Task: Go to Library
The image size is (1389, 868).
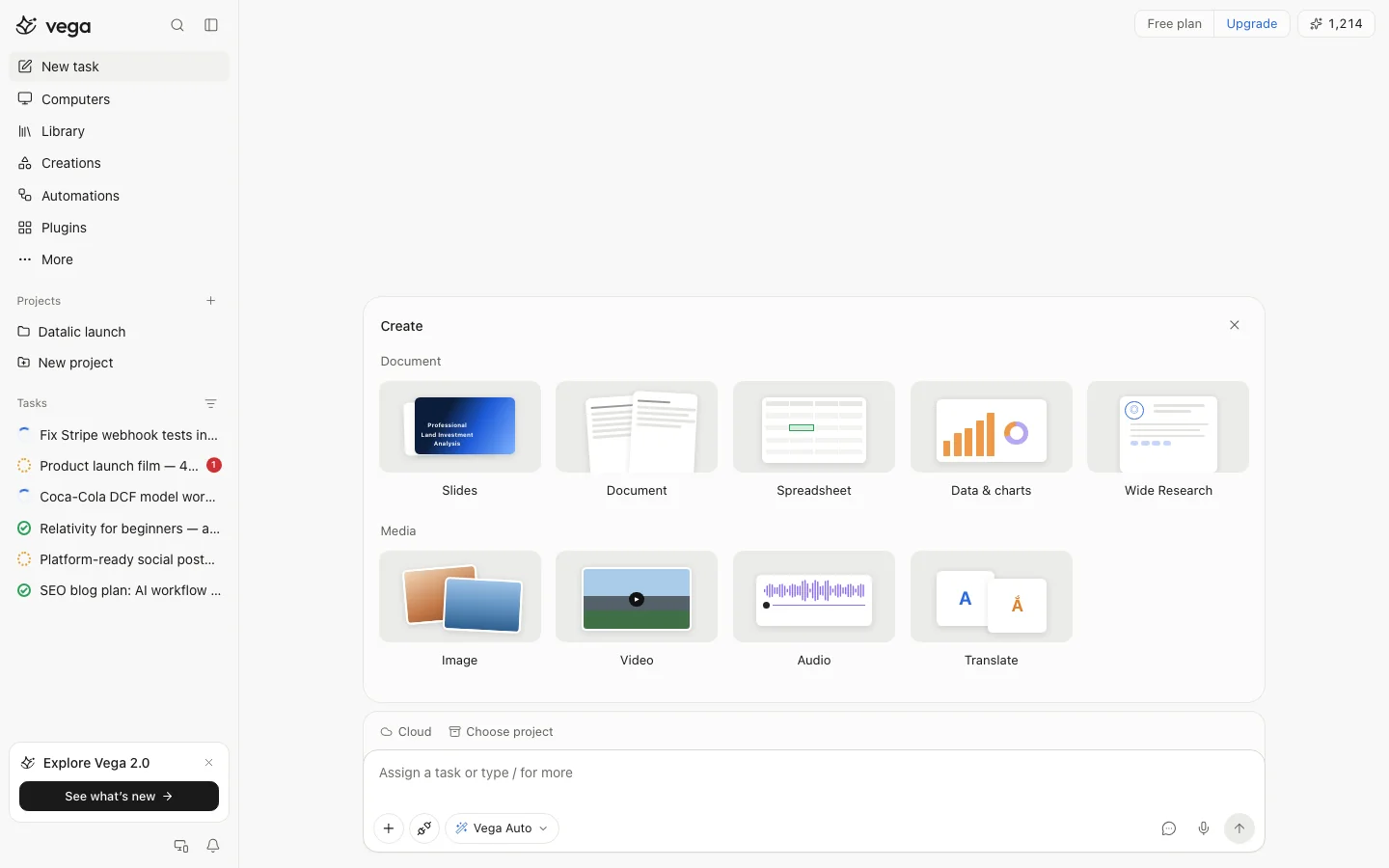Action: coord(120,131)
